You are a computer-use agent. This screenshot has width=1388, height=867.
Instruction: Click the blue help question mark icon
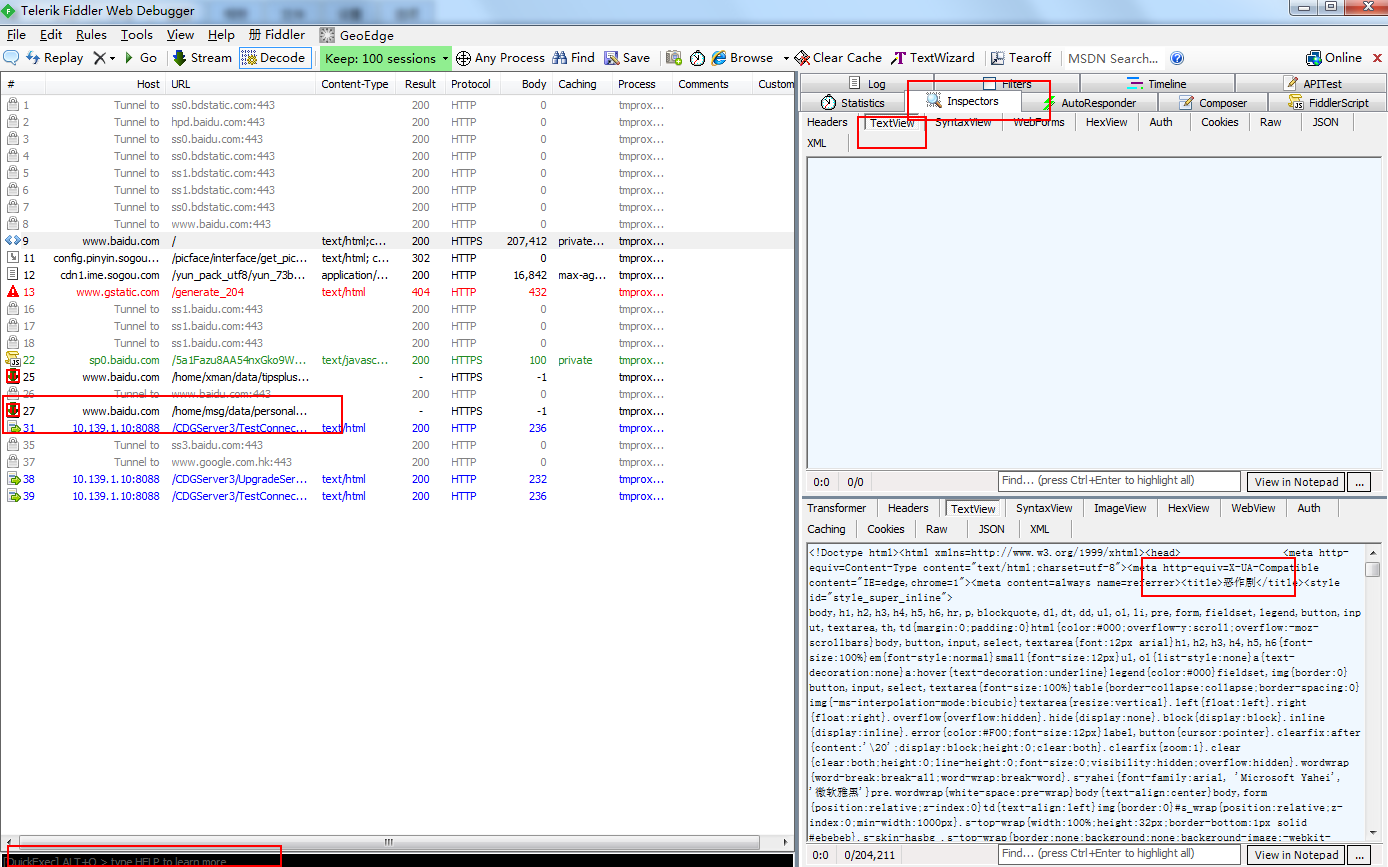(1177, 58)
